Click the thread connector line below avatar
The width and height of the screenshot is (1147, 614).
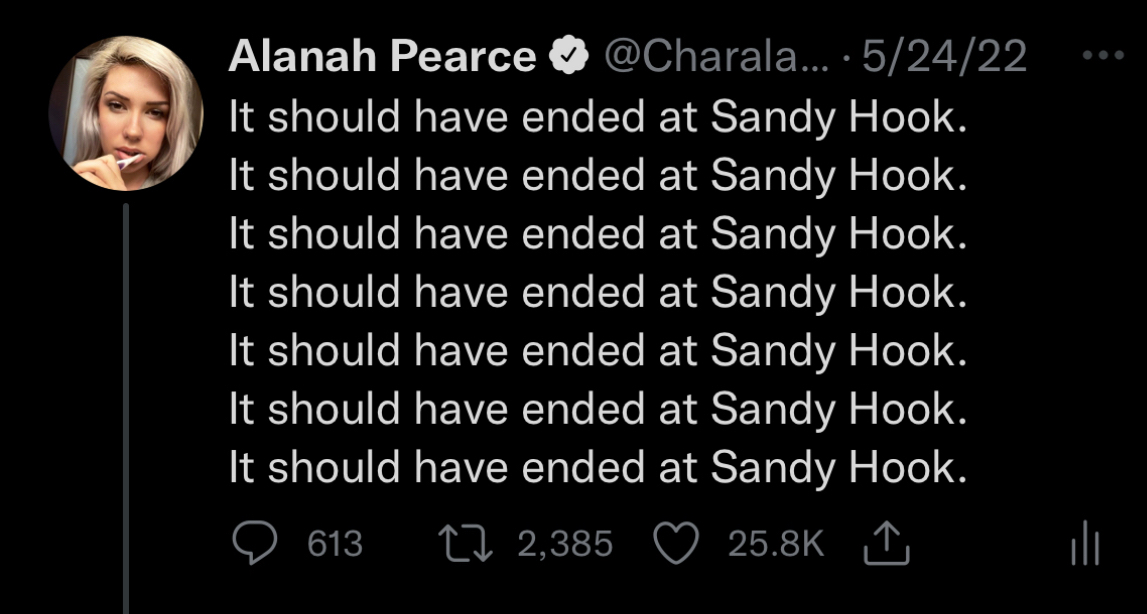click(x=126, y=400)
